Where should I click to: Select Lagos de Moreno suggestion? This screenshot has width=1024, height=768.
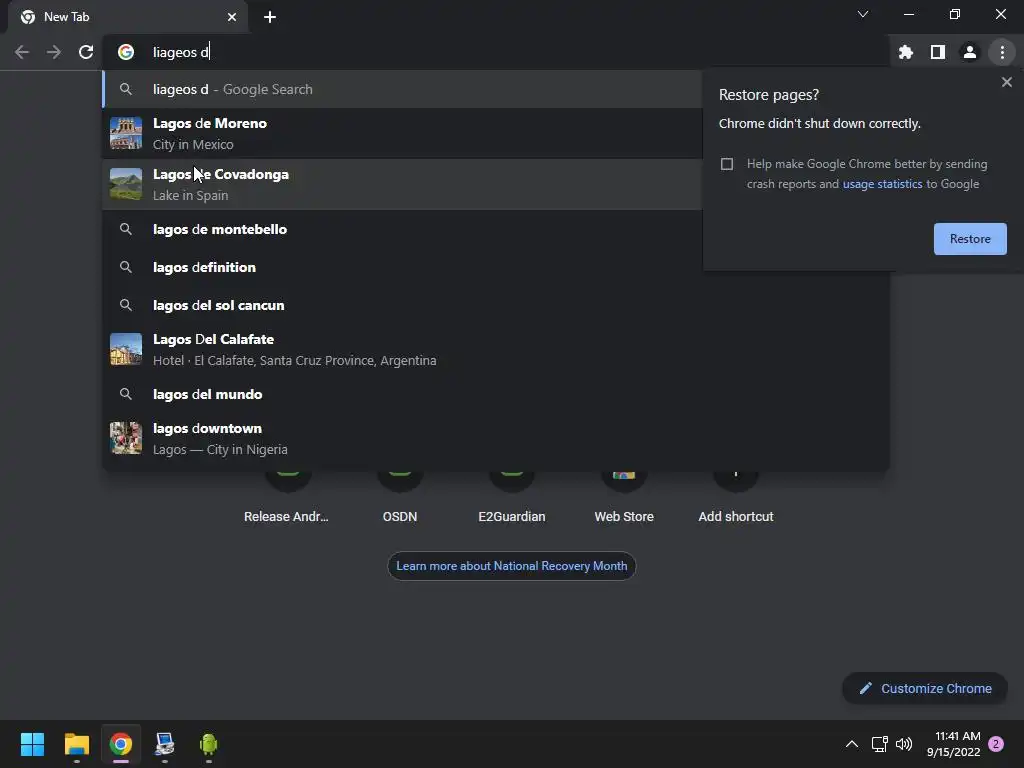coord(402,133)
